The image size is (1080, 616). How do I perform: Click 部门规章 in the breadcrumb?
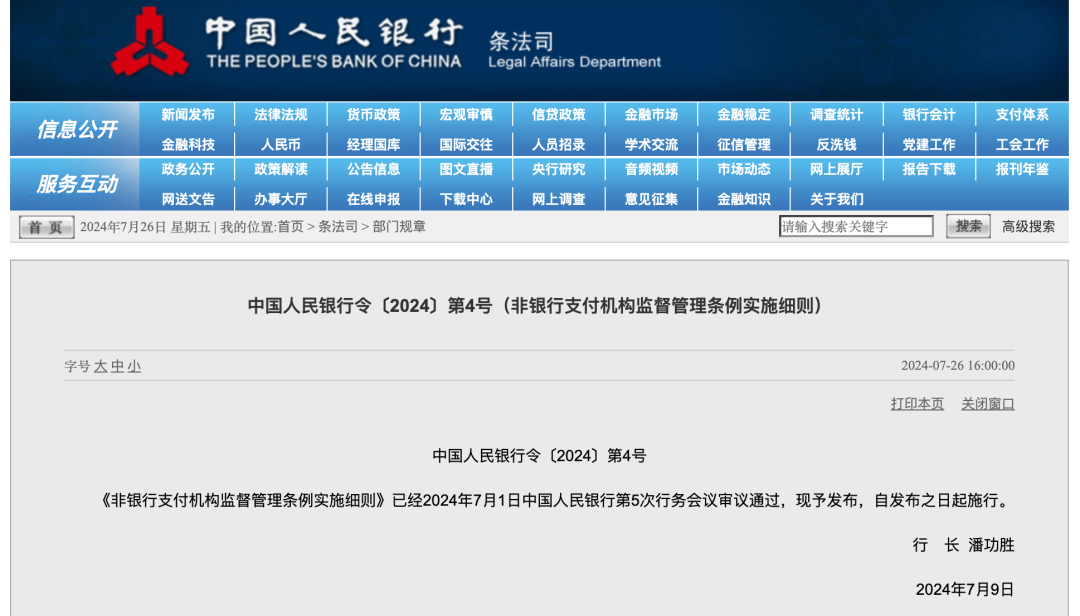coord(399,227)
